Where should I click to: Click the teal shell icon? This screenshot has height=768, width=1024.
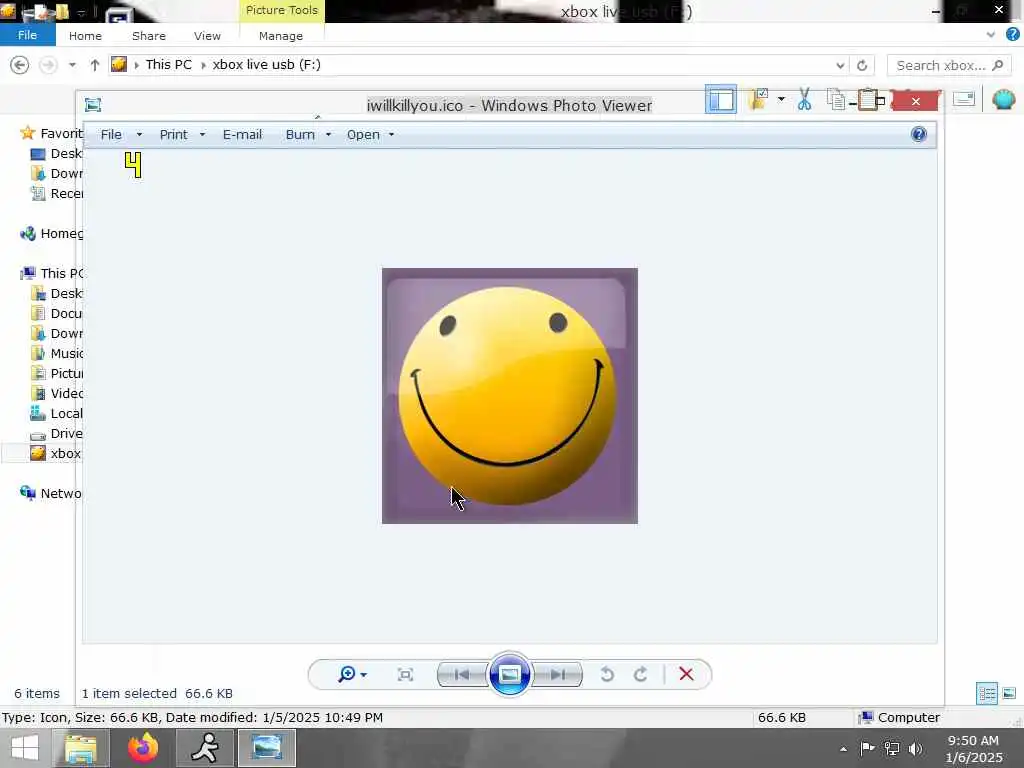pos(1004,99)
